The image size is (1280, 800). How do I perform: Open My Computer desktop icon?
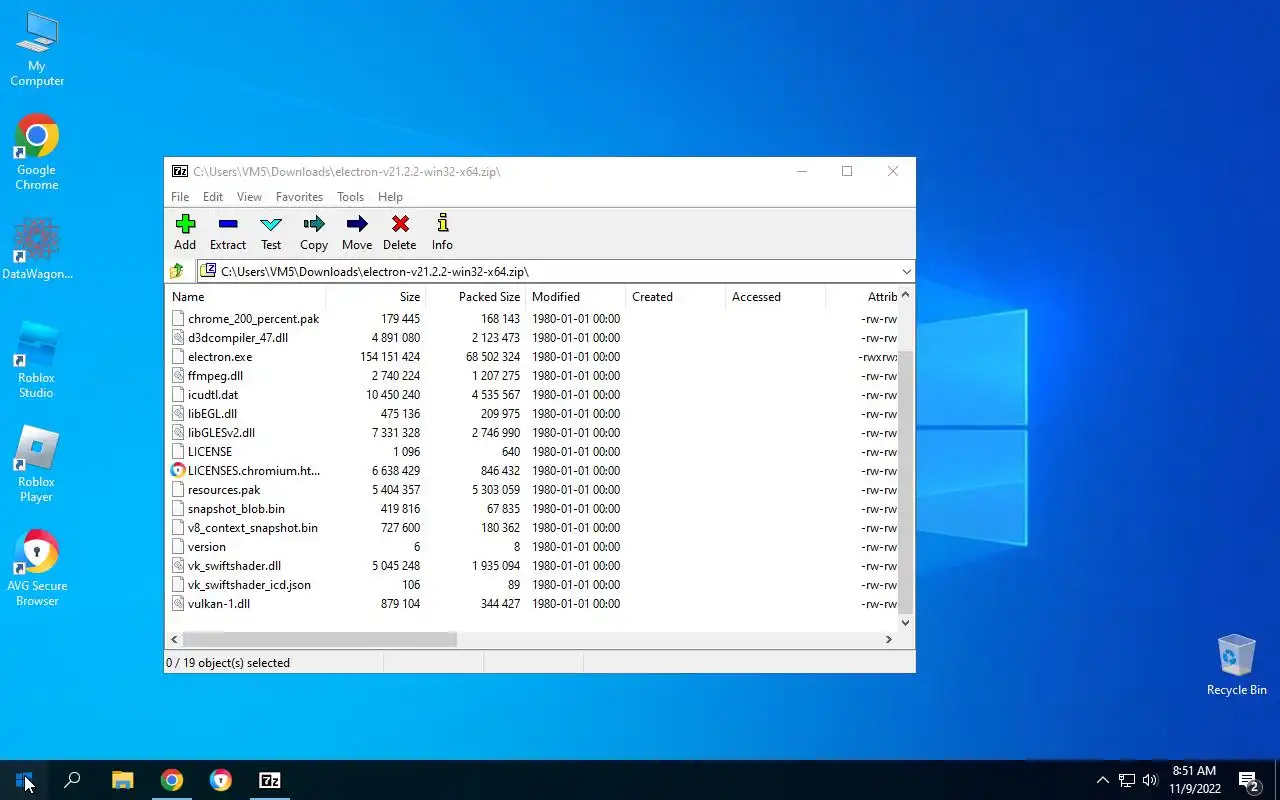coord(37,50)
